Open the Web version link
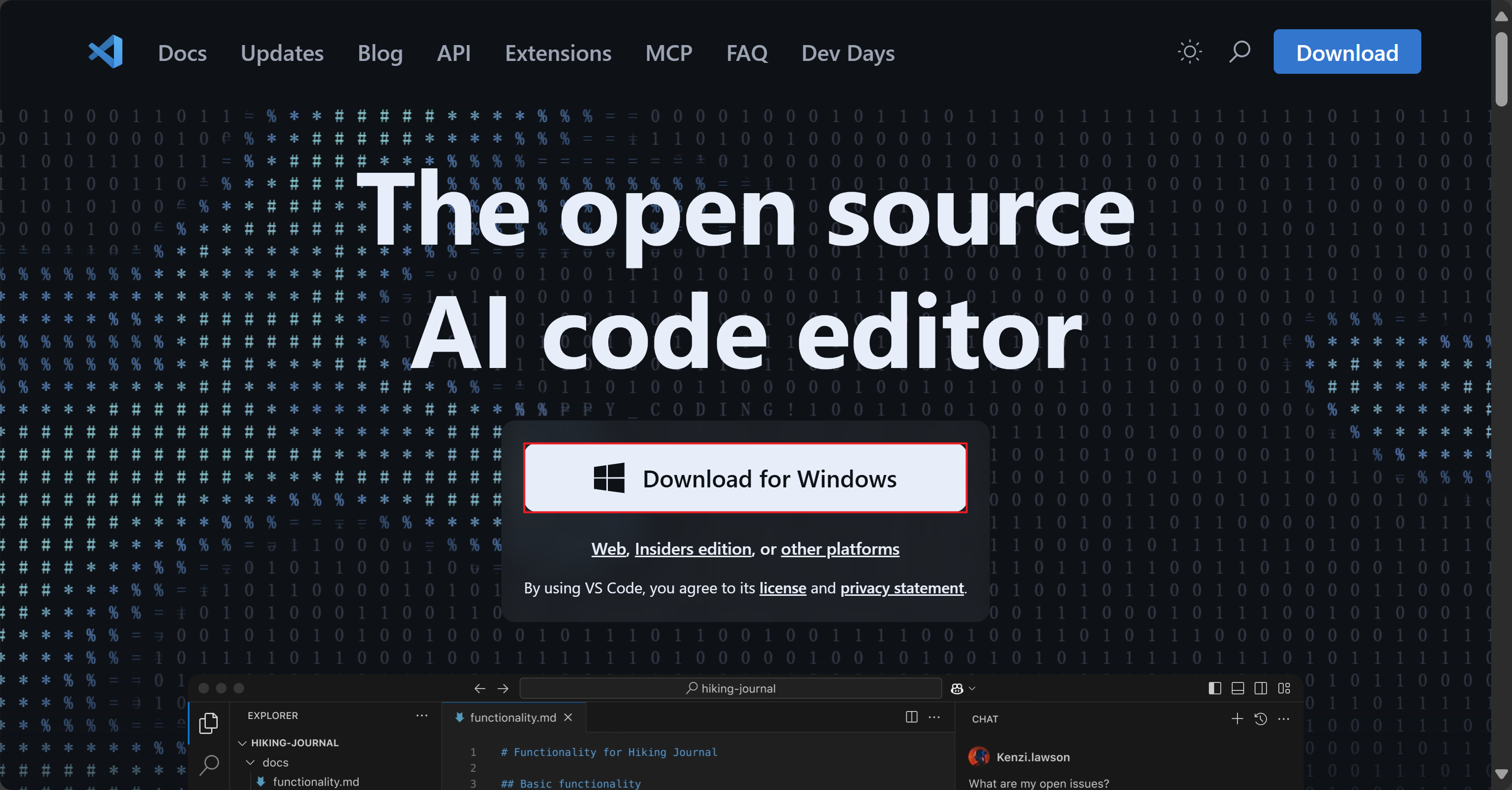This screenshot has height=790, width=1512. (608, 549)
